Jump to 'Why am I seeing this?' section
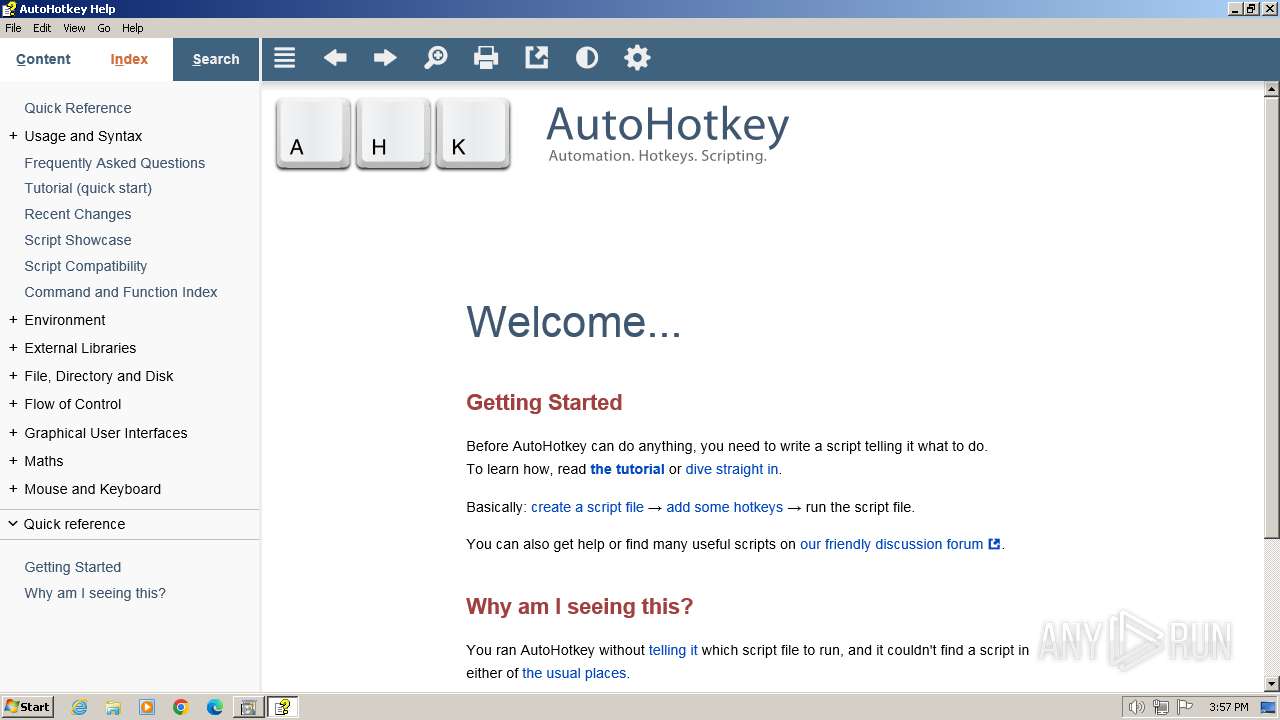1280x720 pixels. tap(95, 593)
